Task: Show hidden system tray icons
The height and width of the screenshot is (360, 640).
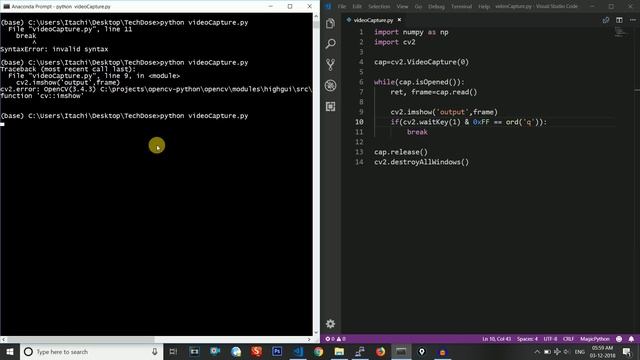Action: click(x=537, y=352)
